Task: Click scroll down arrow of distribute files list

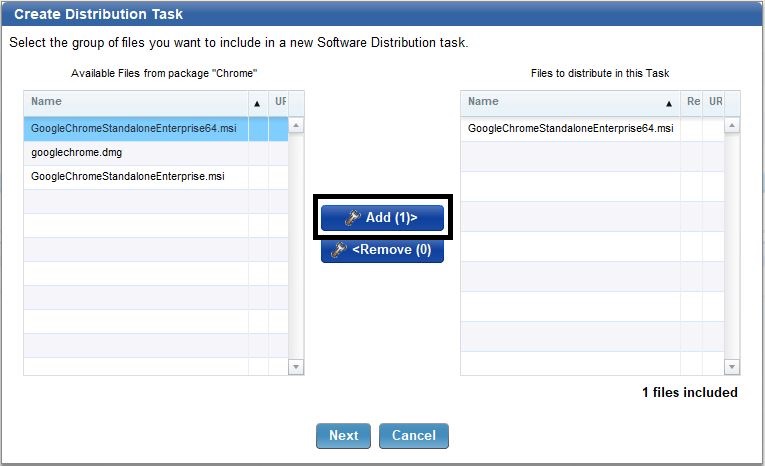Action: 731,366
